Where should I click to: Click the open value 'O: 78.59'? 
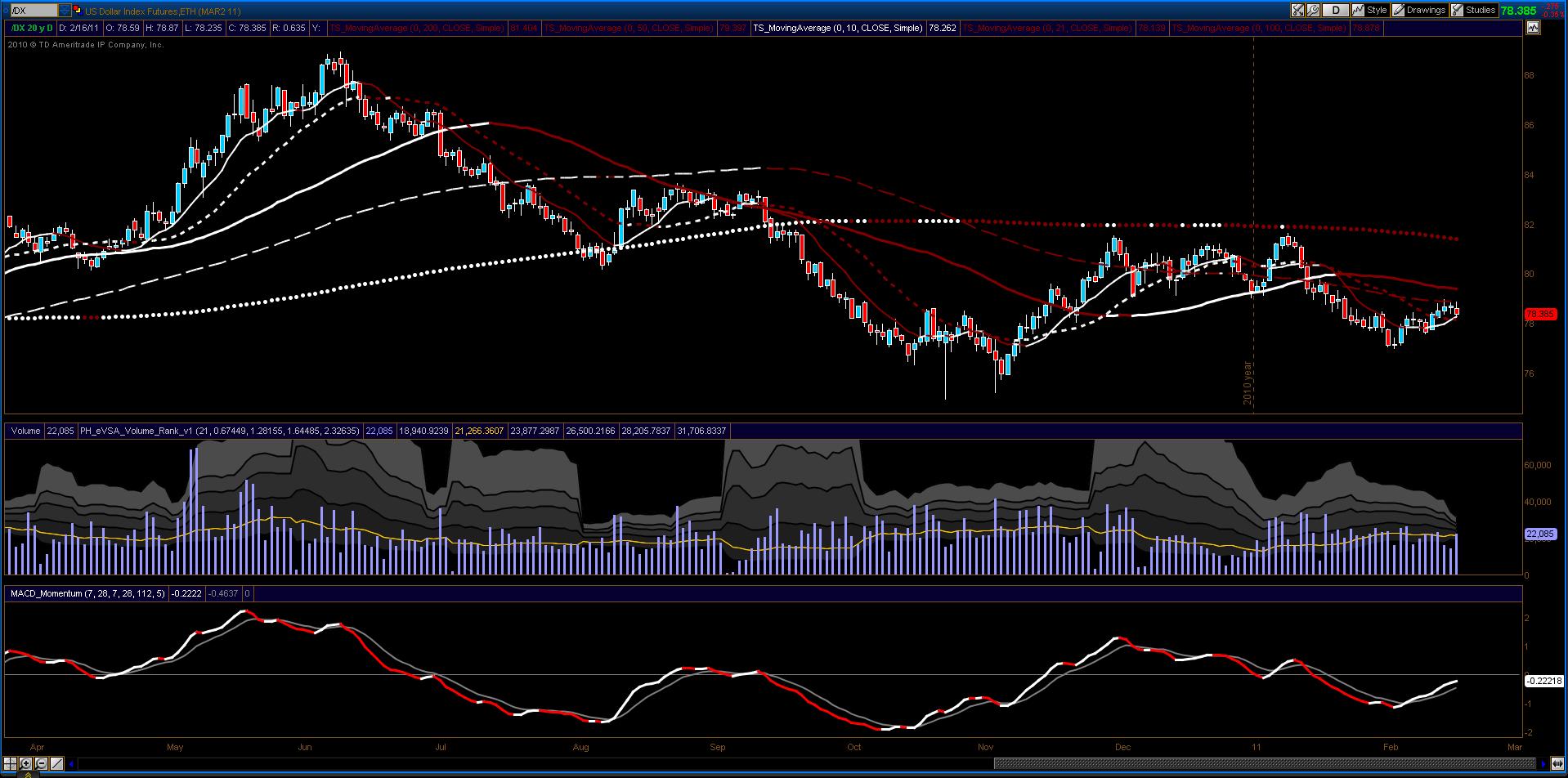[123, 28]
